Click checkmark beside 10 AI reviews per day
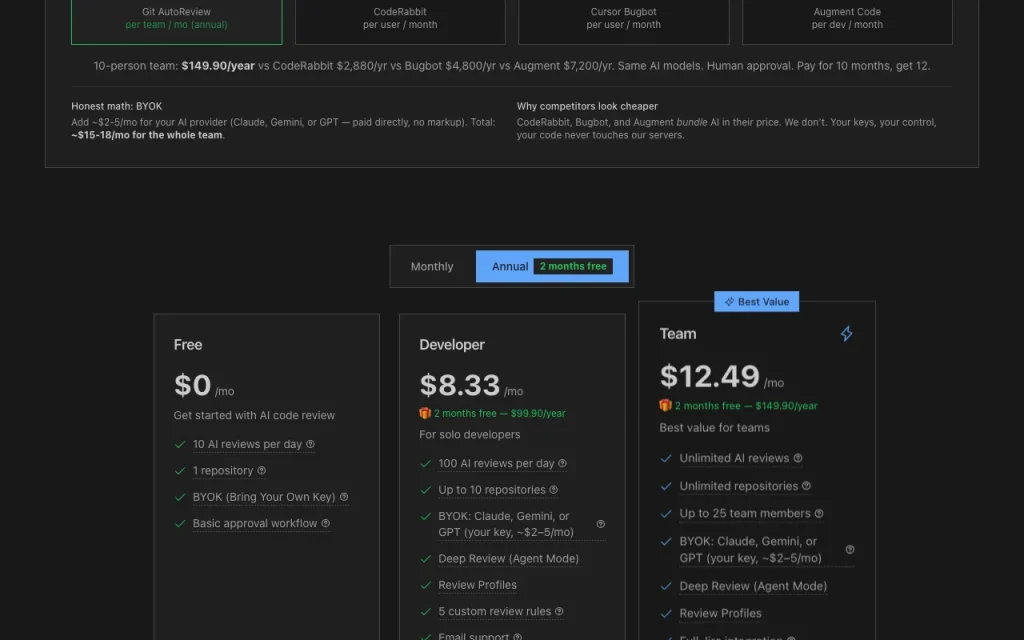 180,444
